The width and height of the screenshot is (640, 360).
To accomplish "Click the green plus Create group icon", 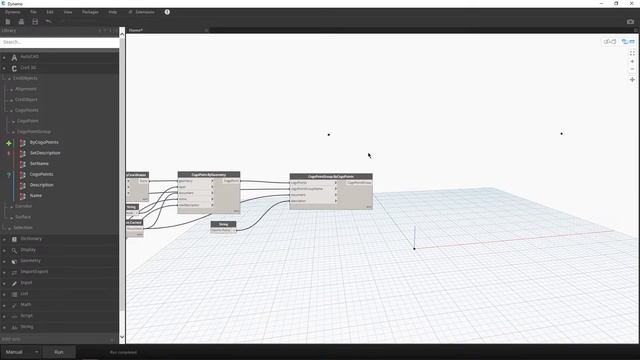I will 9,143.
